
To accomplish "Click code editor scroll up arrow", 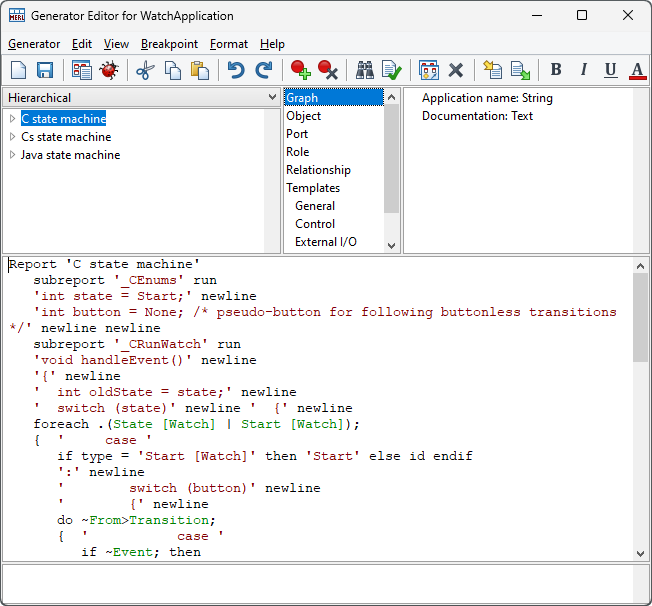I will [640, 265].
